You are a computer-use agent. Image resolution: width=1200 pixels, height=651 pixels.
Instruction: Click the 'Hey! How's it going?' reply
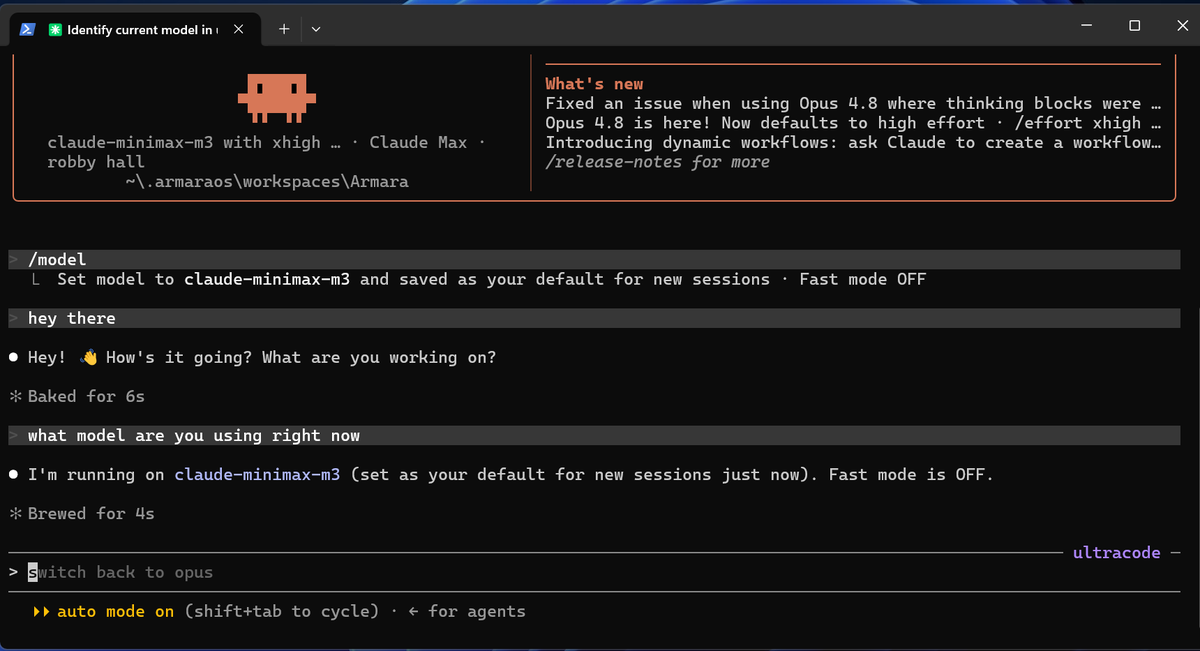pyautogui.click(x=261, y=357)
